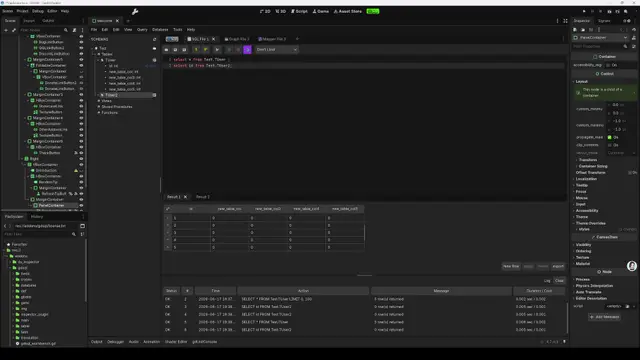This screenshot has height=360, width=640.
Task: Open the Tools menu in workbench
Action: point(178,30)
